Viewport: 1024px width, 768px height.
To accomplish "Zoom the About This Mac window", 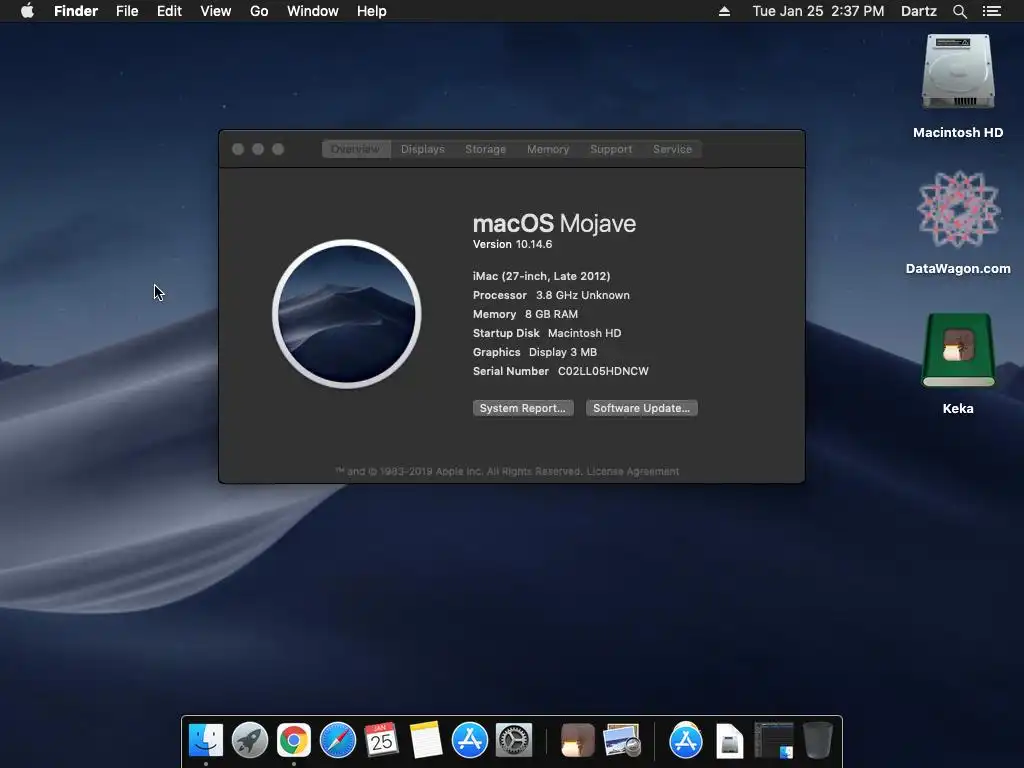I will [278, 149].
